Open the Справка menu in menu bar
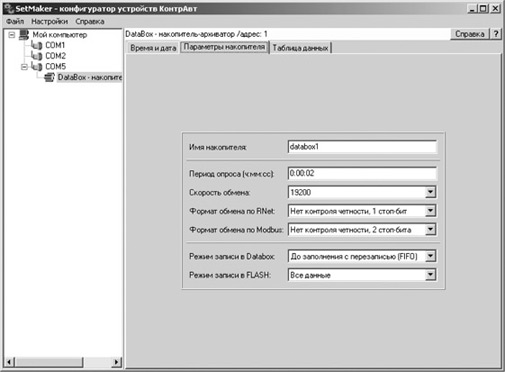This screenshot has width=505, height=372. [90, 22]
